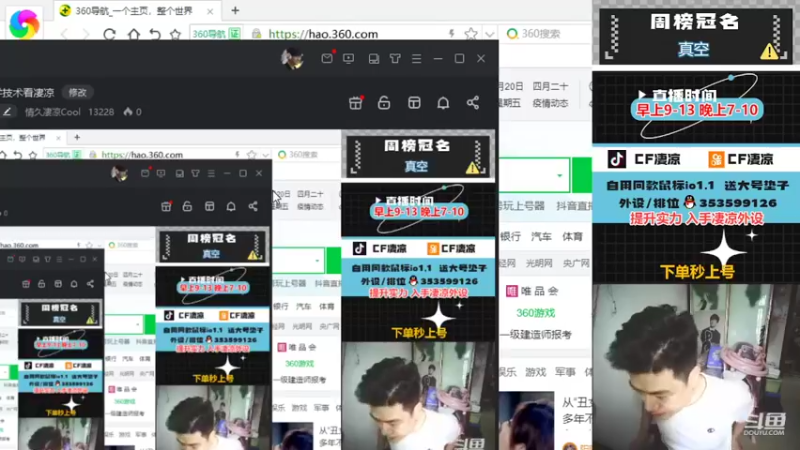Toggle the padlock icon in largest streaming window toolbar

384,103
